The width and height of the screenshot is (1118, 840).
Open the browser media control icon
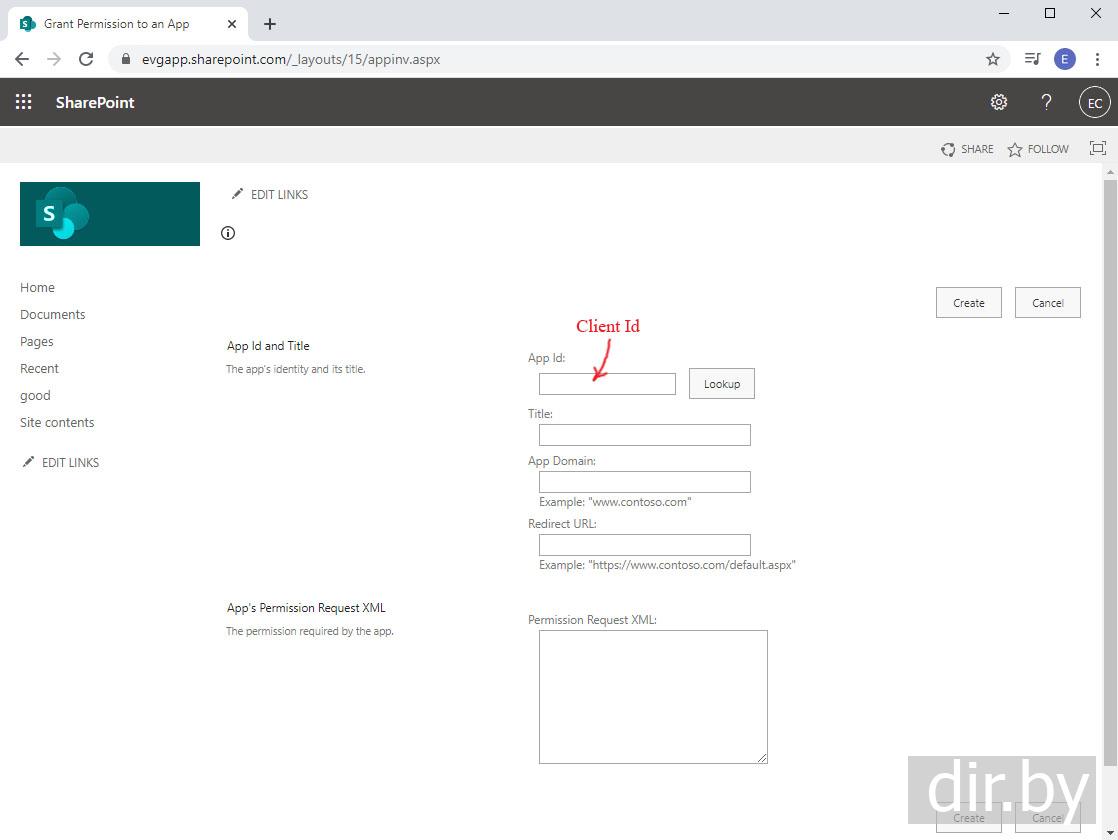coord(1032,59)
